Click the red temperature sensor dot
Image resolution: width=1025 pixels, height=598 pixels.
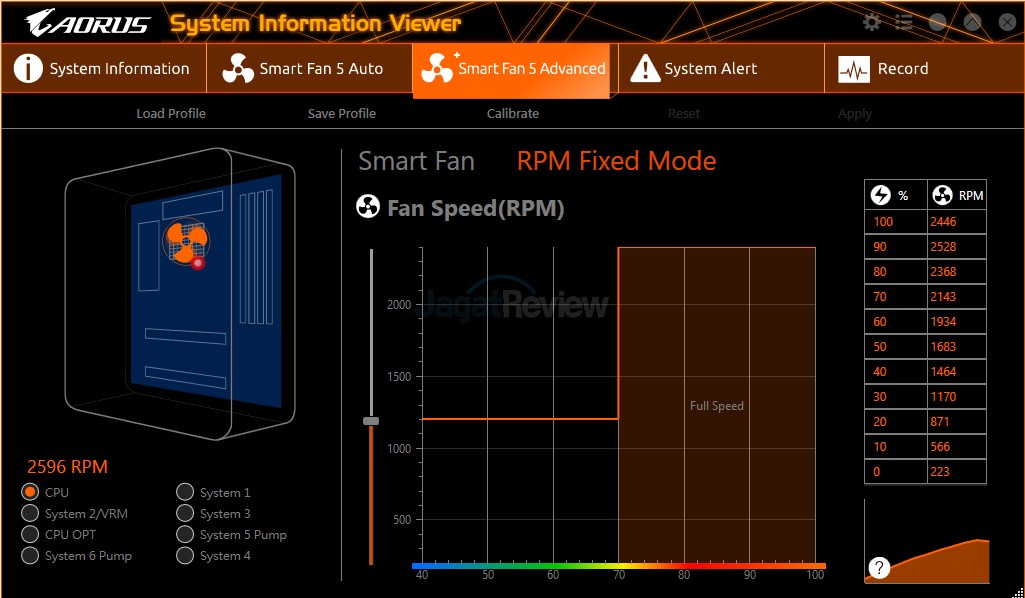coord(198,263)
